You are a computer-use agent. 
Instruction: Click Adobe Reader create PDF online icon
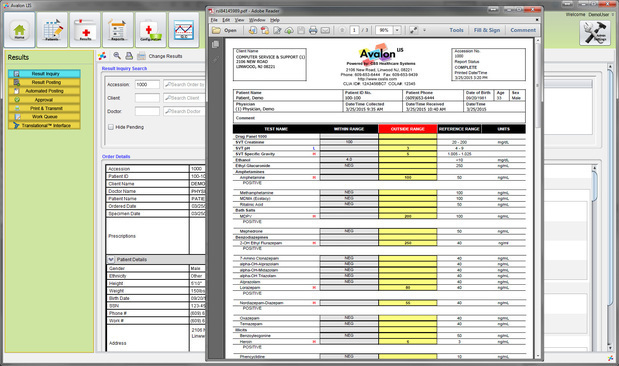pyautogui.click(x=252, y=30)
